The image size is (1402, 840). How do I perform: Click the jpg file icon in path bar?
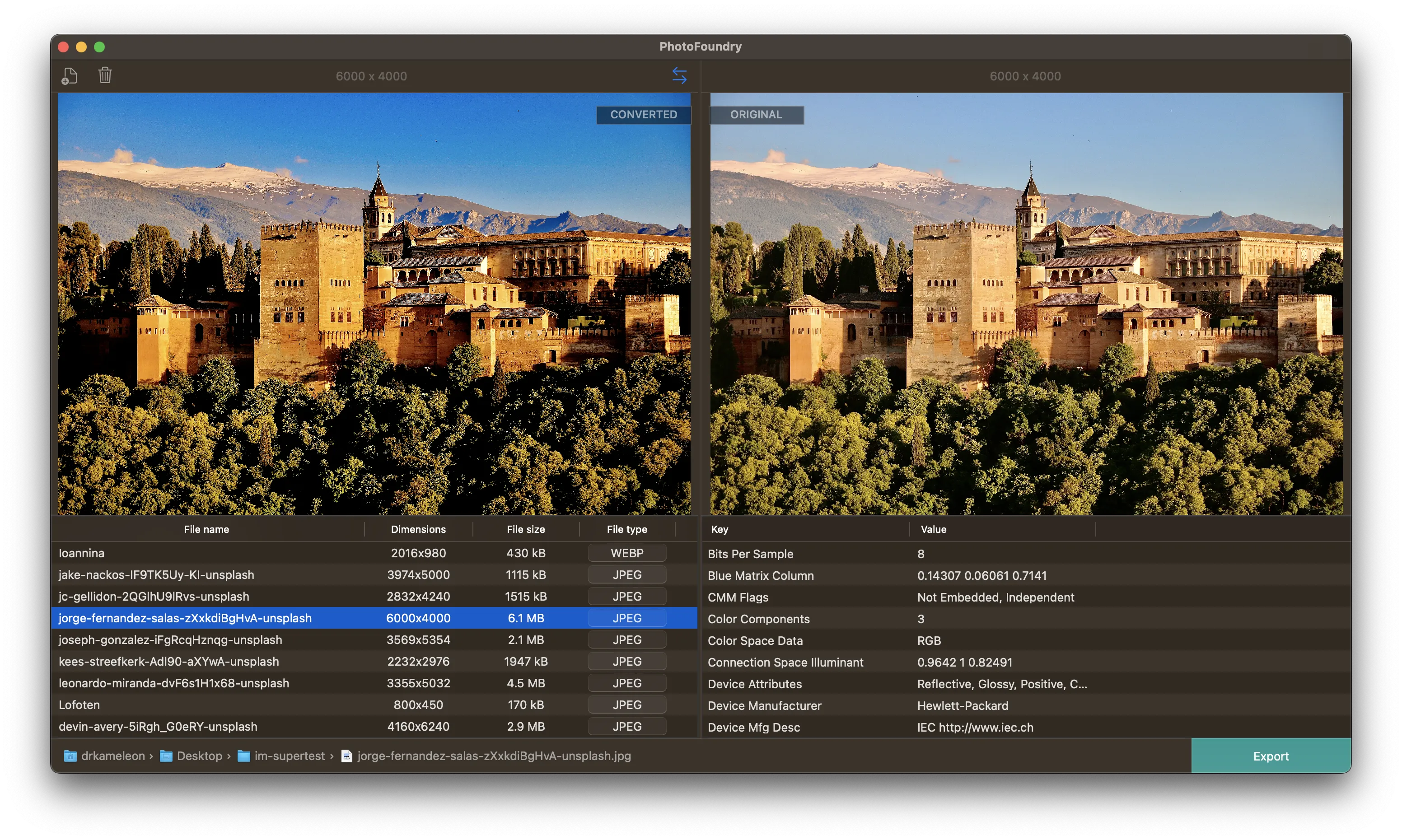click(347, 756)
